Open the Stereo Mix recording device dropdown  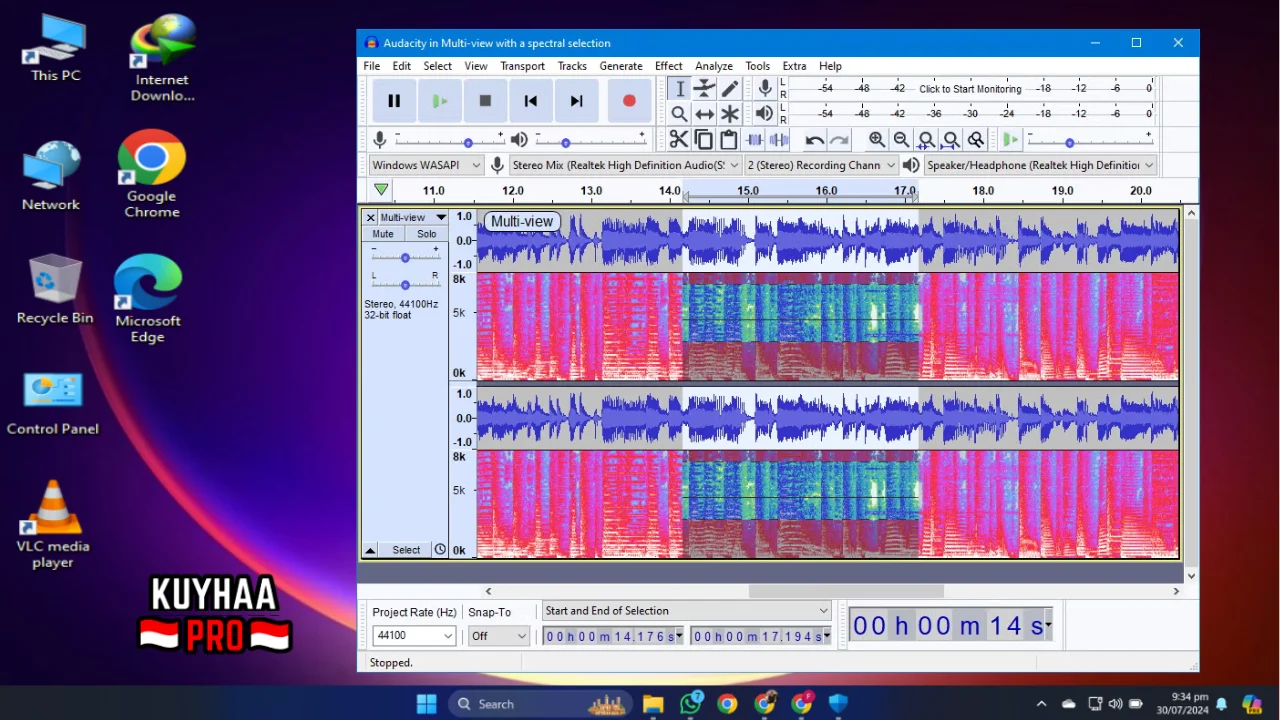pyautogui.click(x=626, y=165)
